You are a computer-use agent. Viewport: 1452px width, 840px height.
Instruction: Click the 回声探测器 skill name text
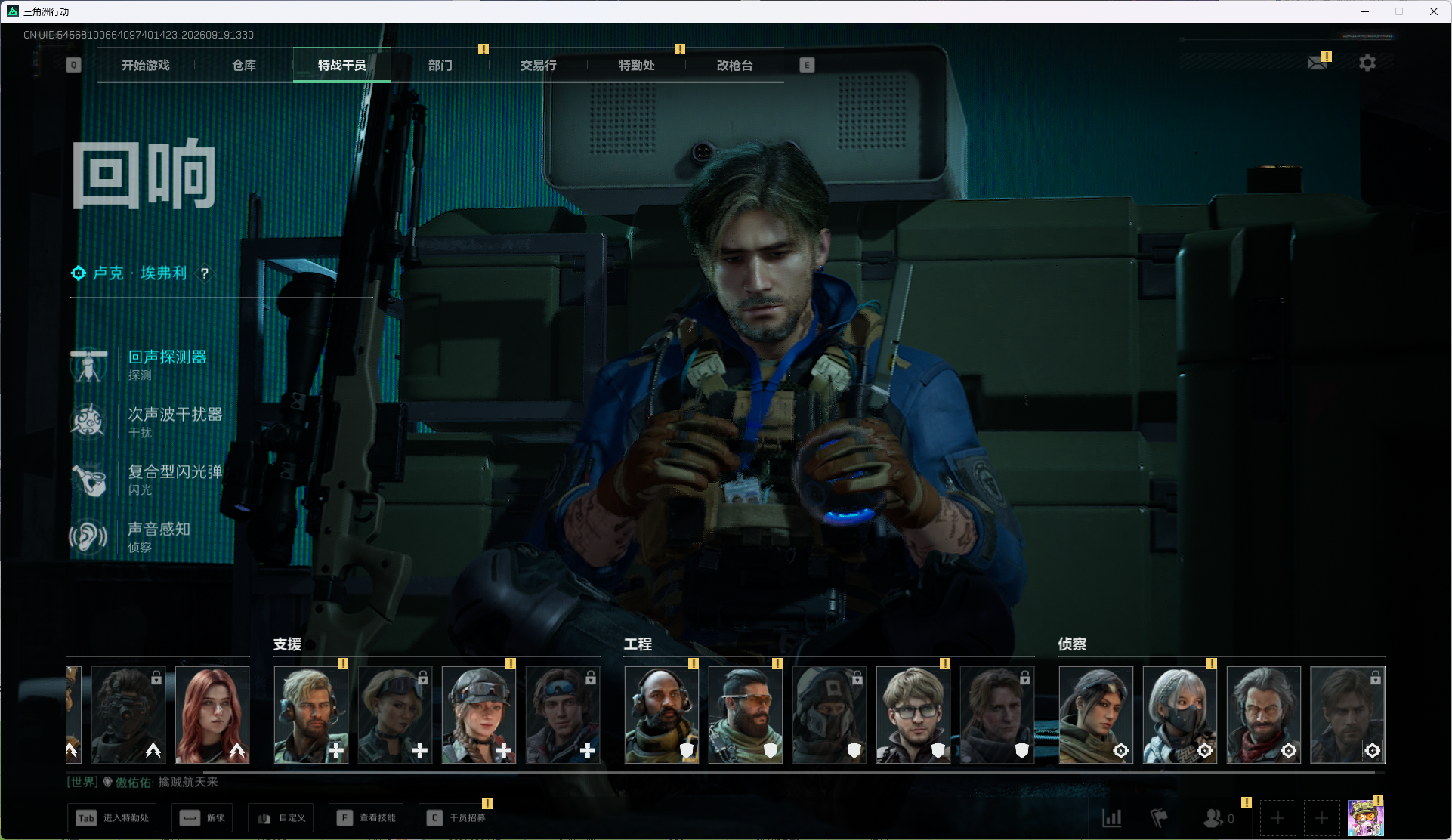(x=168, y=357)
